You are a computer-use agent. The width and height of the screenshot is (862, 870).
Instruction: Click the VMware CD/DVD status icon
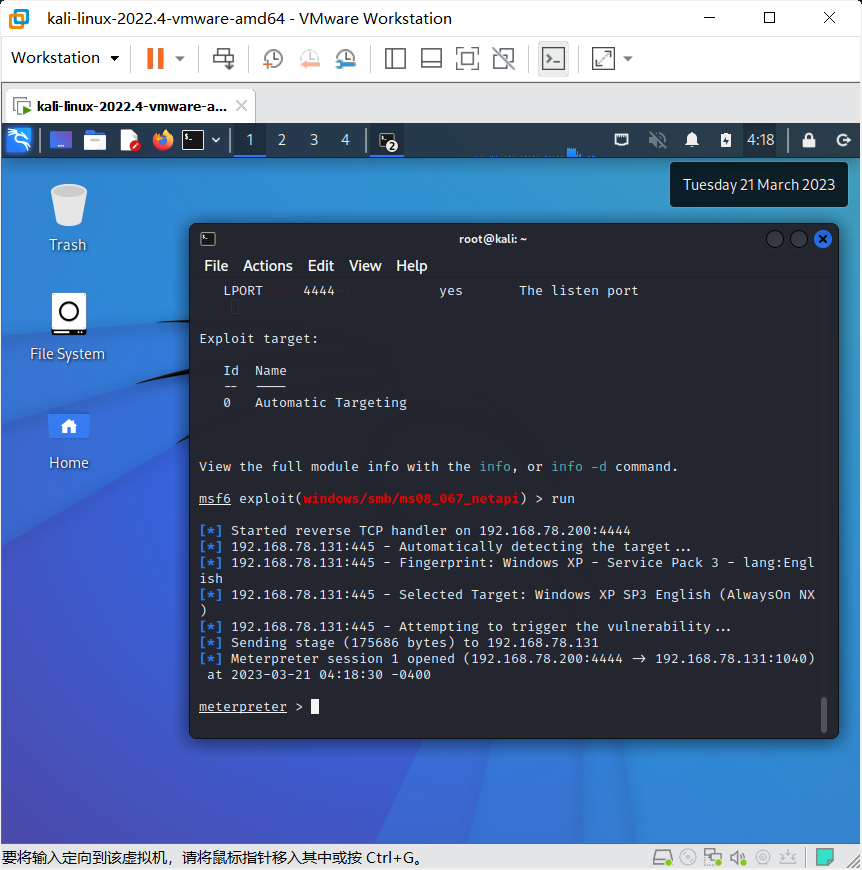688,857
